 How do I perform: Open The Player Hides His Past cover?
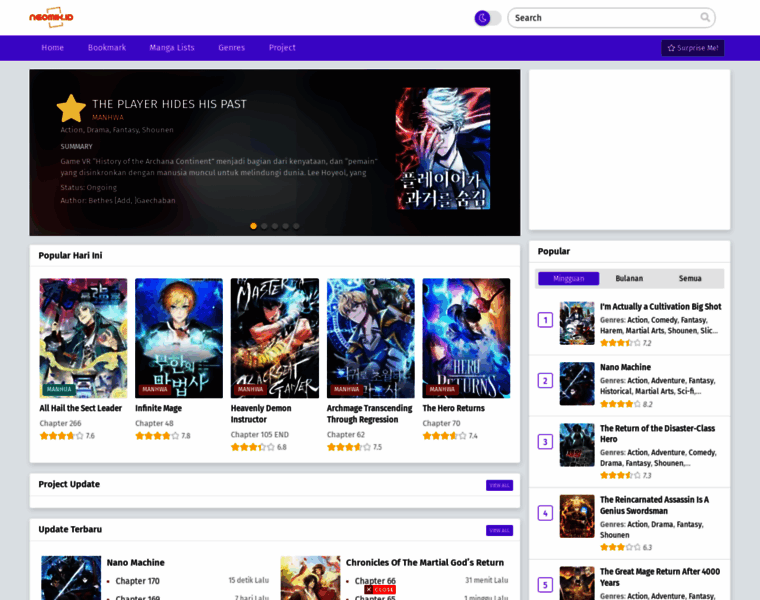point(443,148)
